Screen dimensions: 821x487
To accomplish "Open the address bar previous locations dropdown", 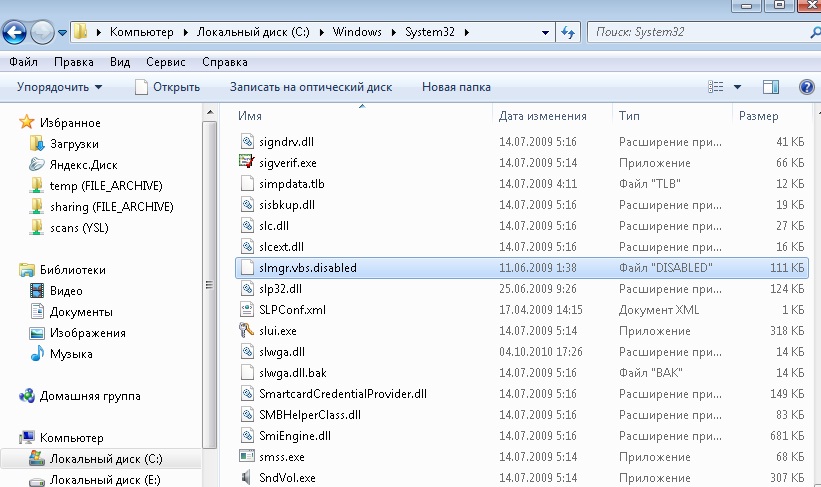I will pos(545,32).
